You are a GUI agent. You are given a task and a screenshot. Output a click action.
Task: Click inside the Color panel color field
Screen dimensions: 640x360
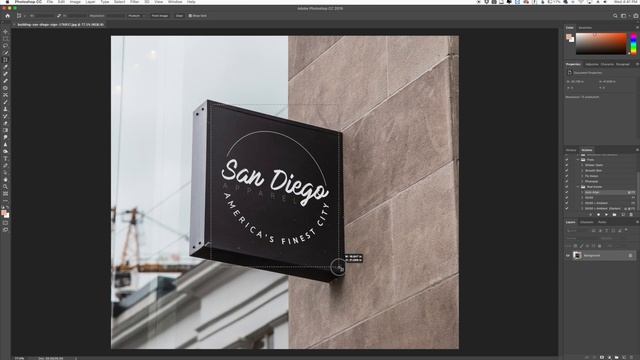tap(601, 44)
